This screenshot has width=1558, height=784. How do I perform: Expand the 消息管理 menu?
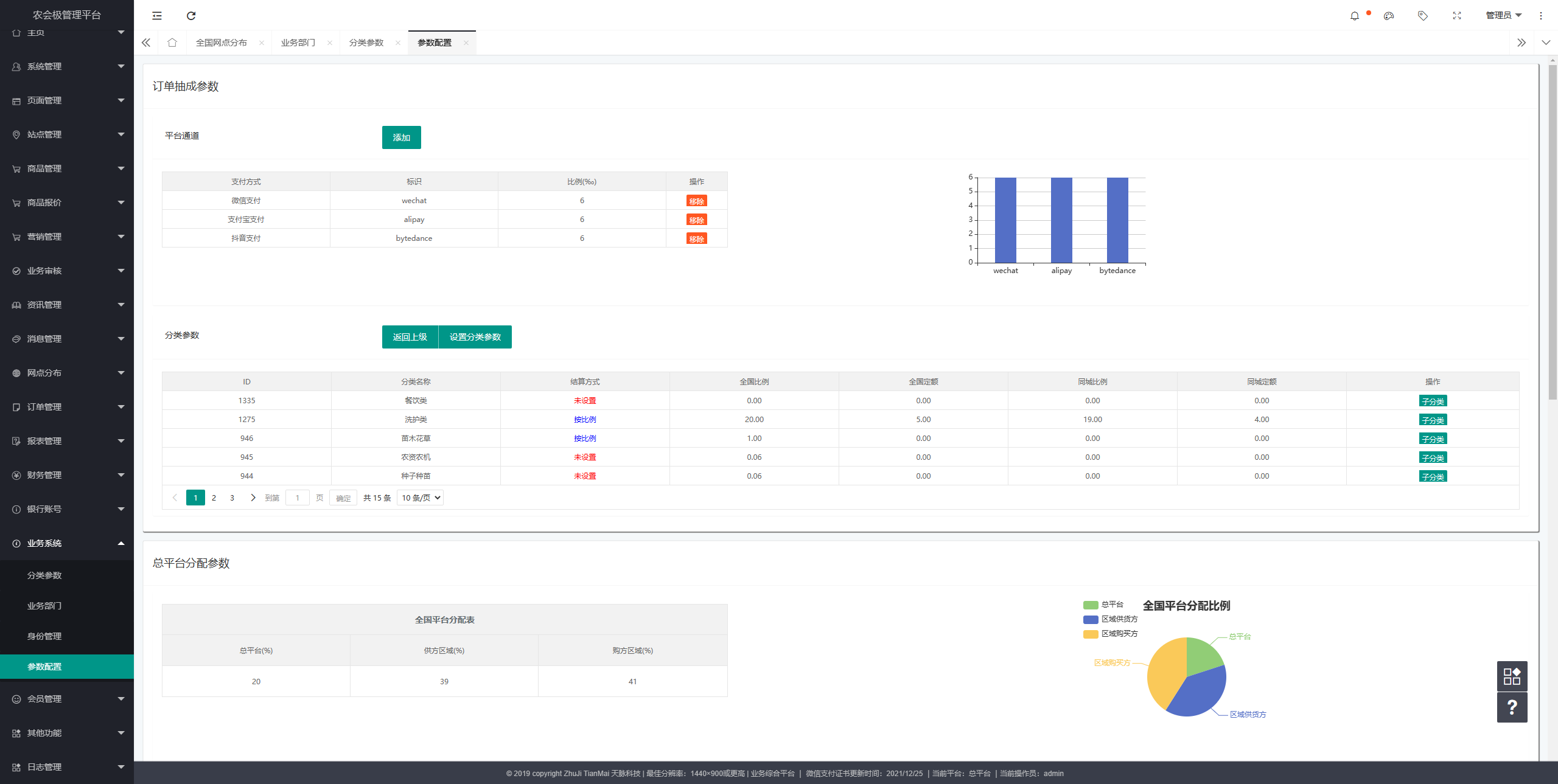tap(67, 339)
